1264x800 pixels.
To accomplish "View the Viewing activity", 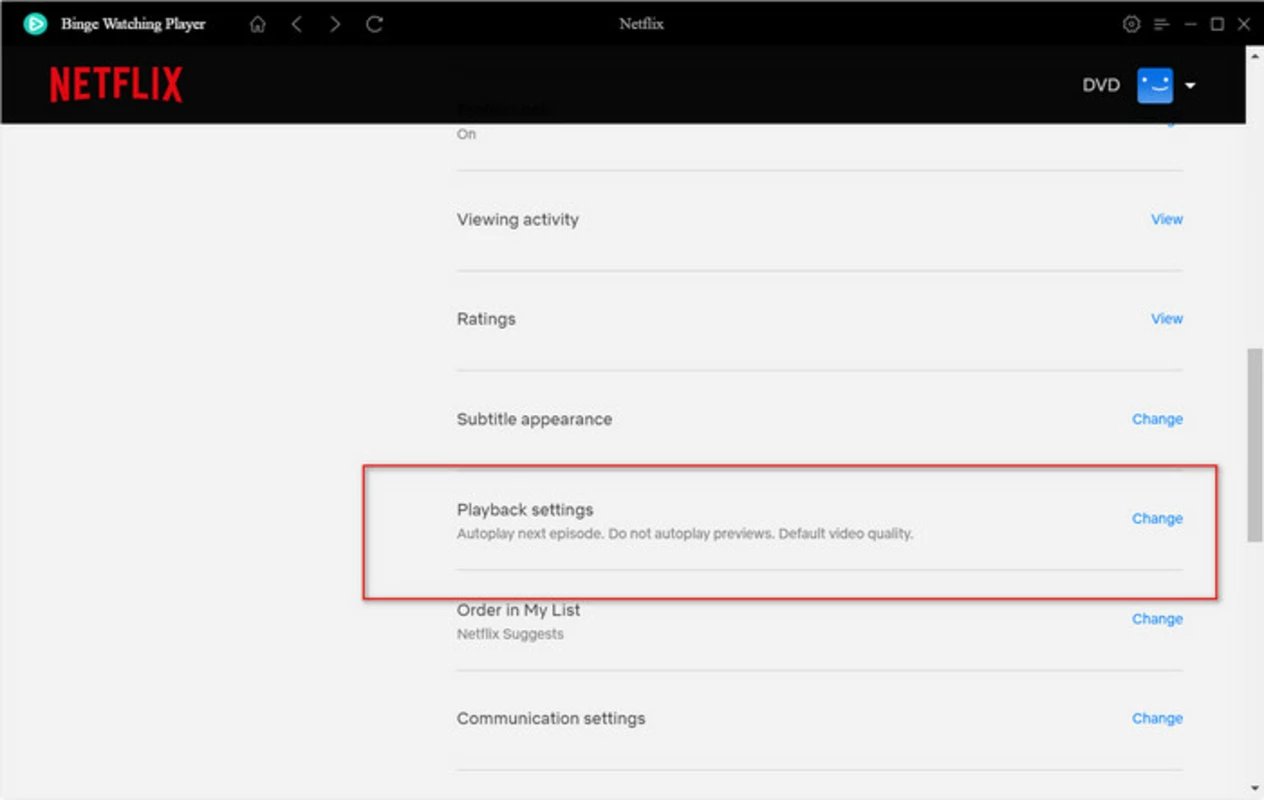I will 1167,219.
